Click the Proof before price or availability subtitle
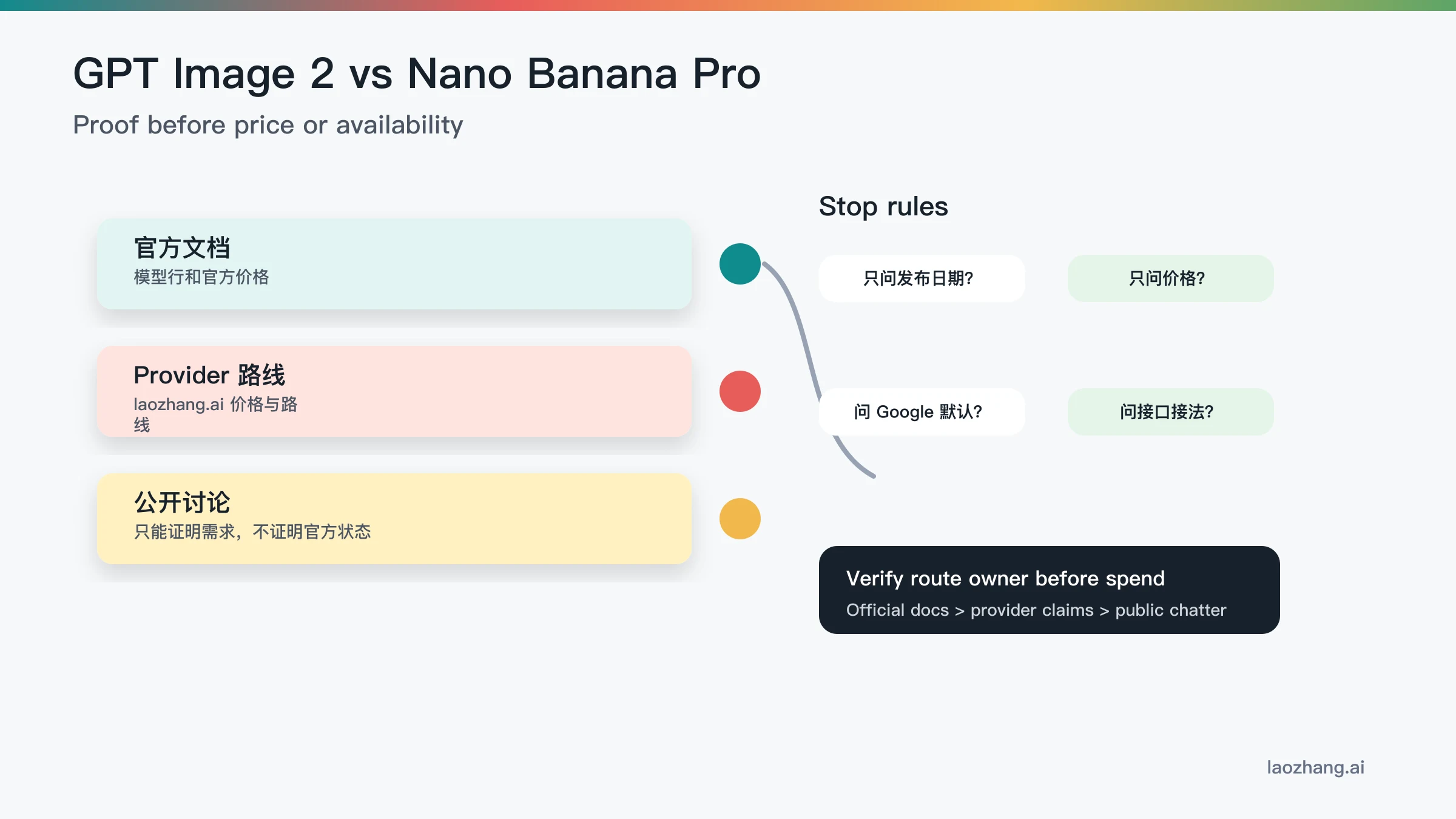 268,125
